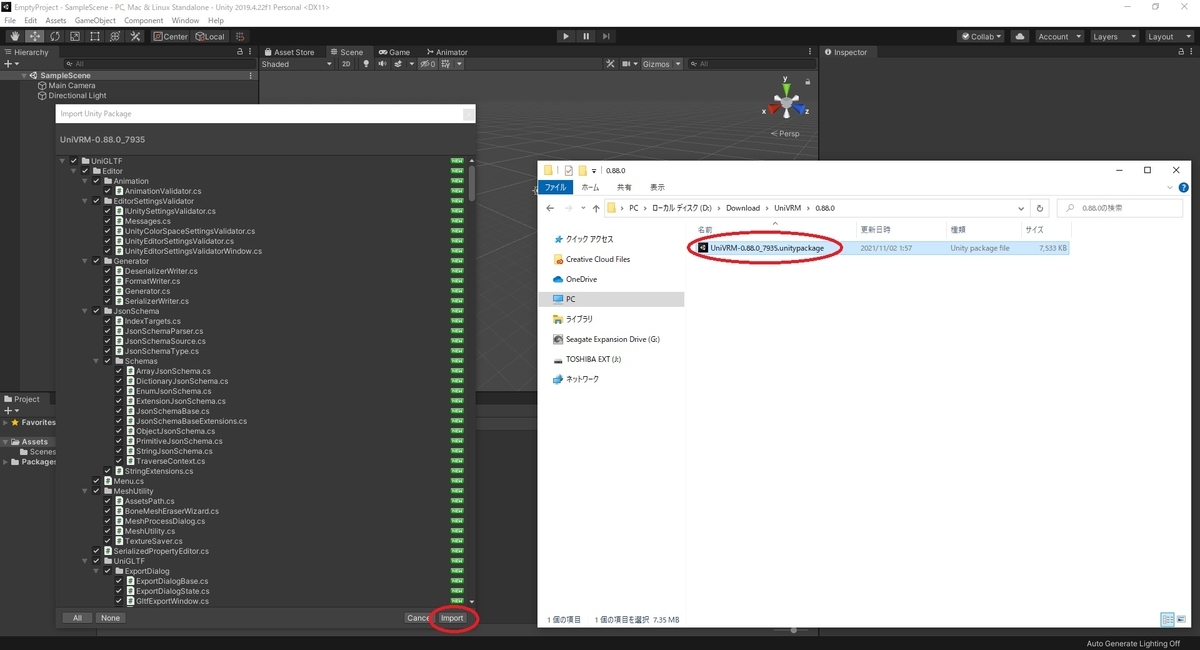This screenshot has width=1200, height=650.
Task: Open the Component menu
Action: [144, 20]
